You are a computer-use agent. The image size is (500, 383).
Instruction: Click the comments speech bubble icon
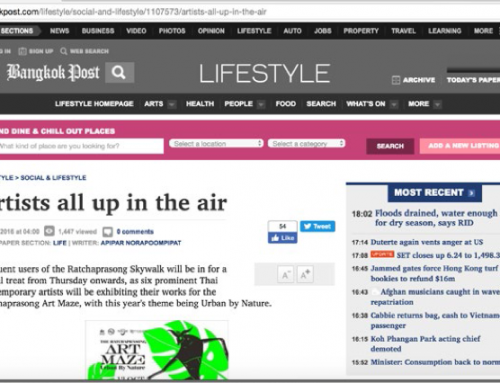[107, 231]
